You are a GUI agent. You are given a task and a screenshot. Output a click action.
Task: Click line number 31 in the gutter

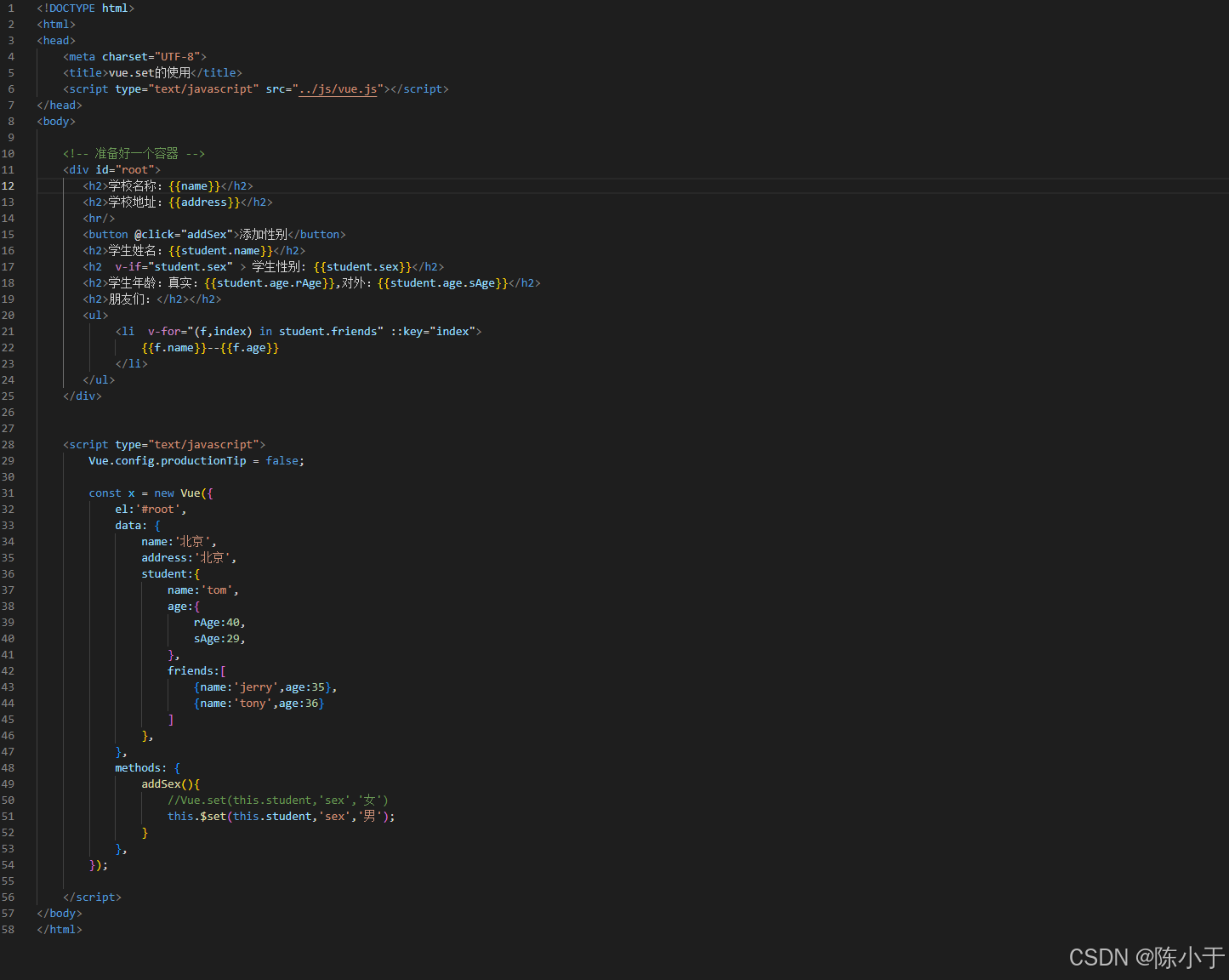(x=8, y=493)
